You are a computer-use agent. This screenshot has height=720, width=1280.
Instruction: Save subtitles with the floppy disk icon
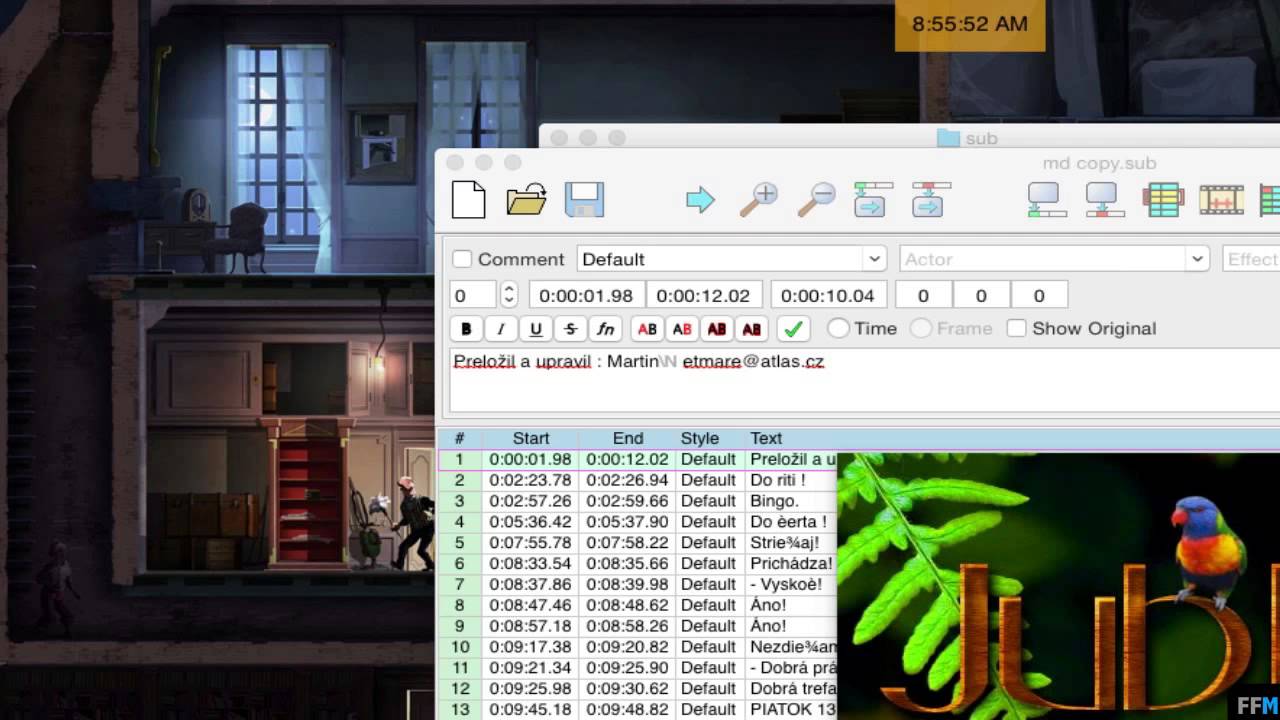point(584,200)
